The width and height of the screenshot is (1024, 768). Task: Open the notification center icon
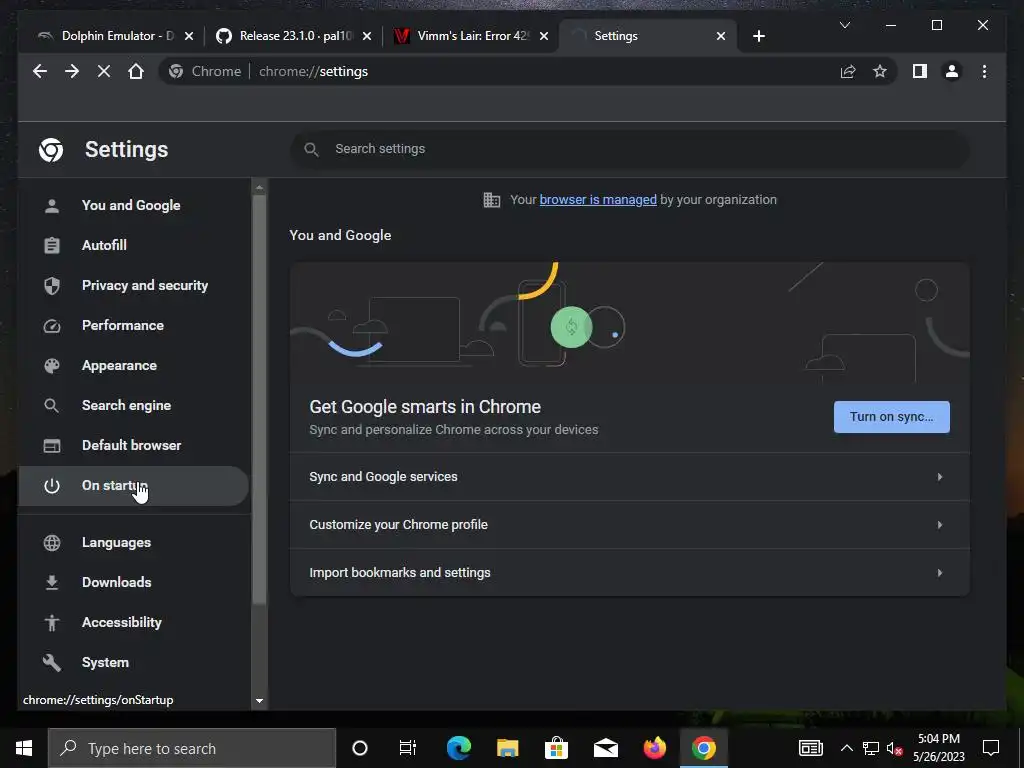[x=991, y=748]
